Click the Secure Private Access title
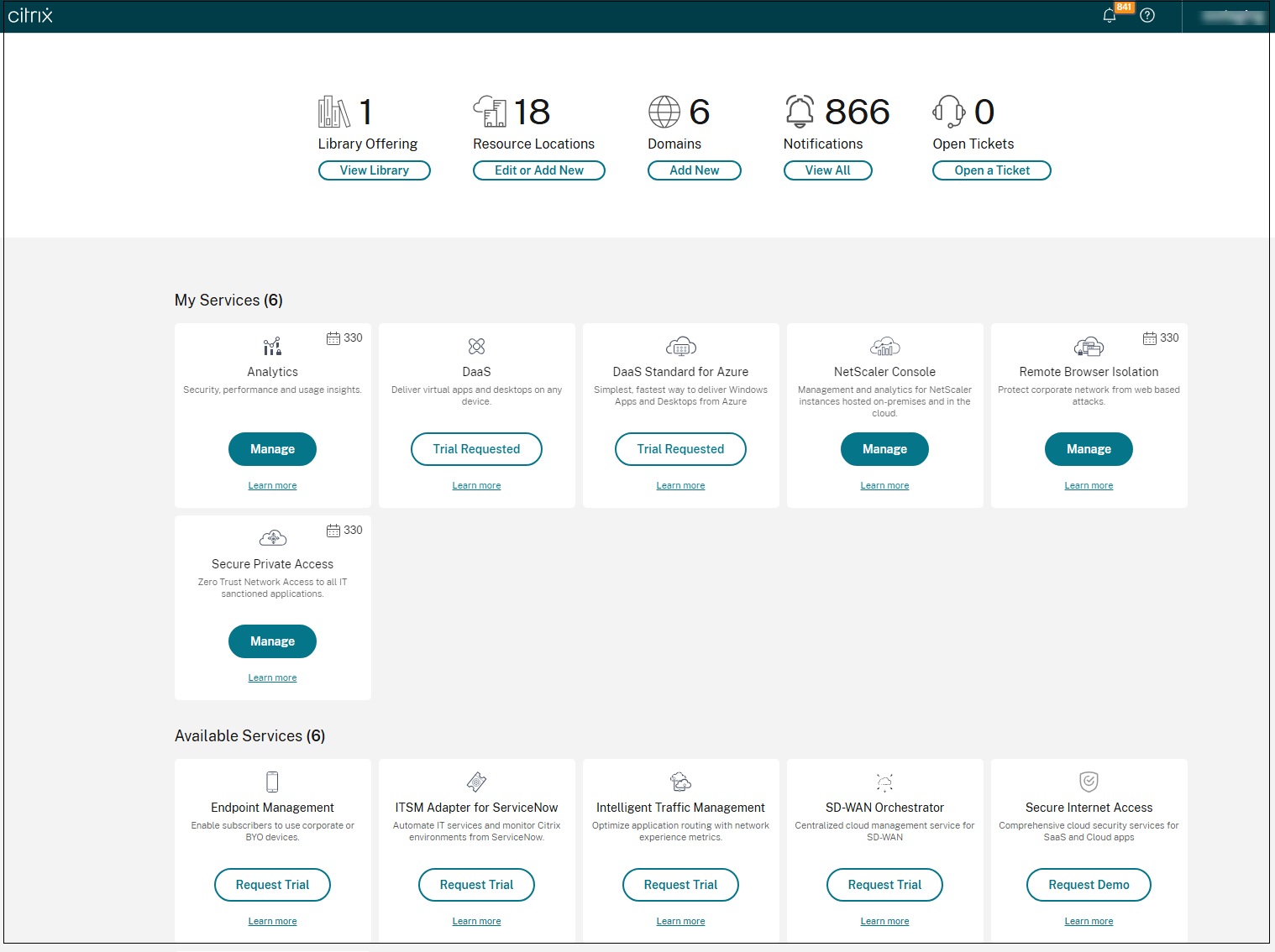Screen dimensions: 1275x952 (272, 564)
